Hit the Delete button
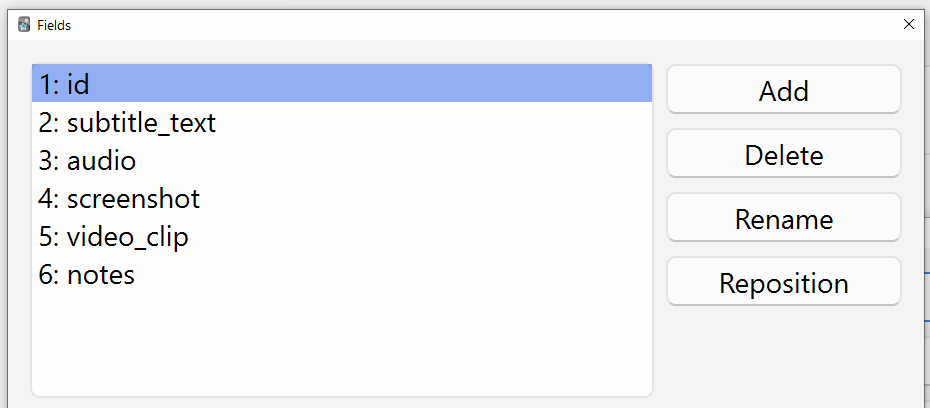 click(x=783, y=155)
